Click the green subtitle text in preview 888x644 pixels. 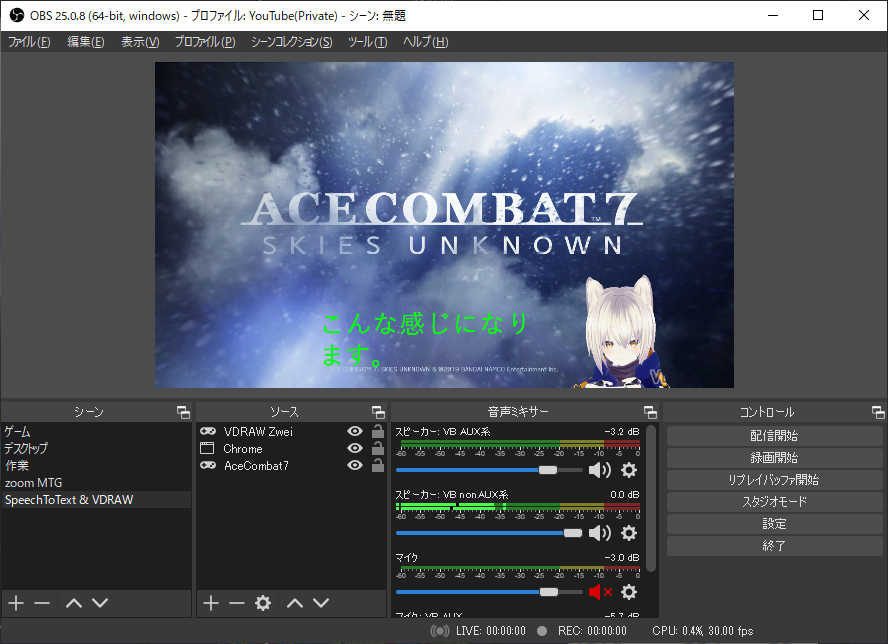pos(425,339)
